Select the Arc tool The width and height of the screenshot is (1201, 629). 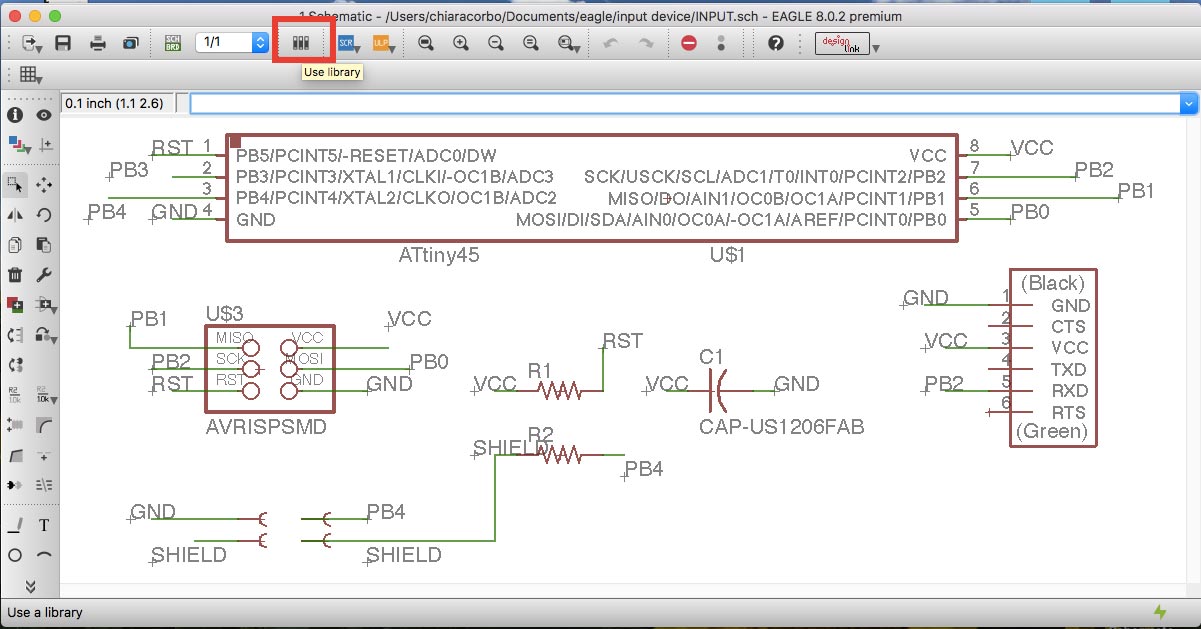click(x=44, y=555)
